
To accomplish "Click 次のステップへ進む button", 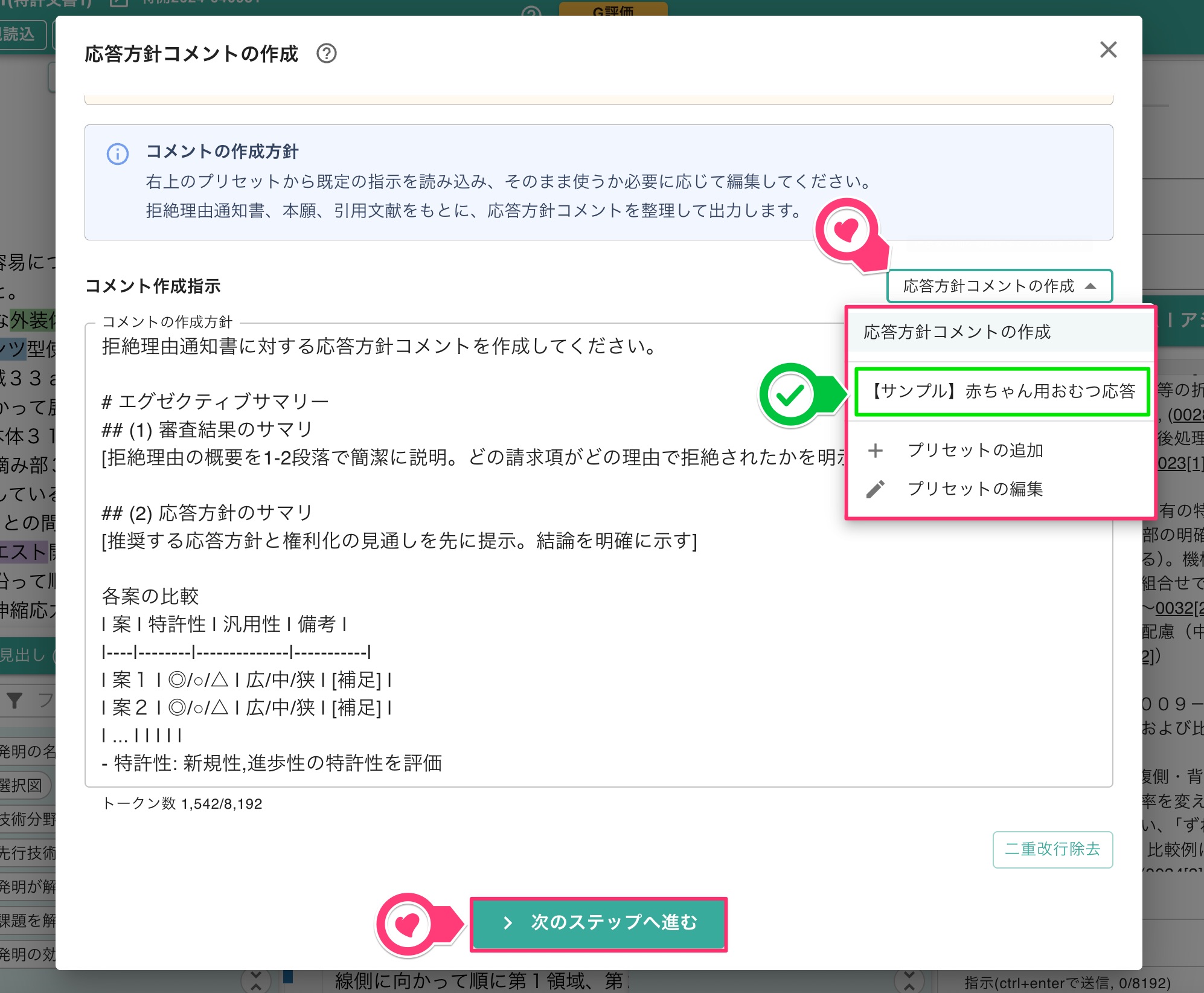I will coord(598,924).
